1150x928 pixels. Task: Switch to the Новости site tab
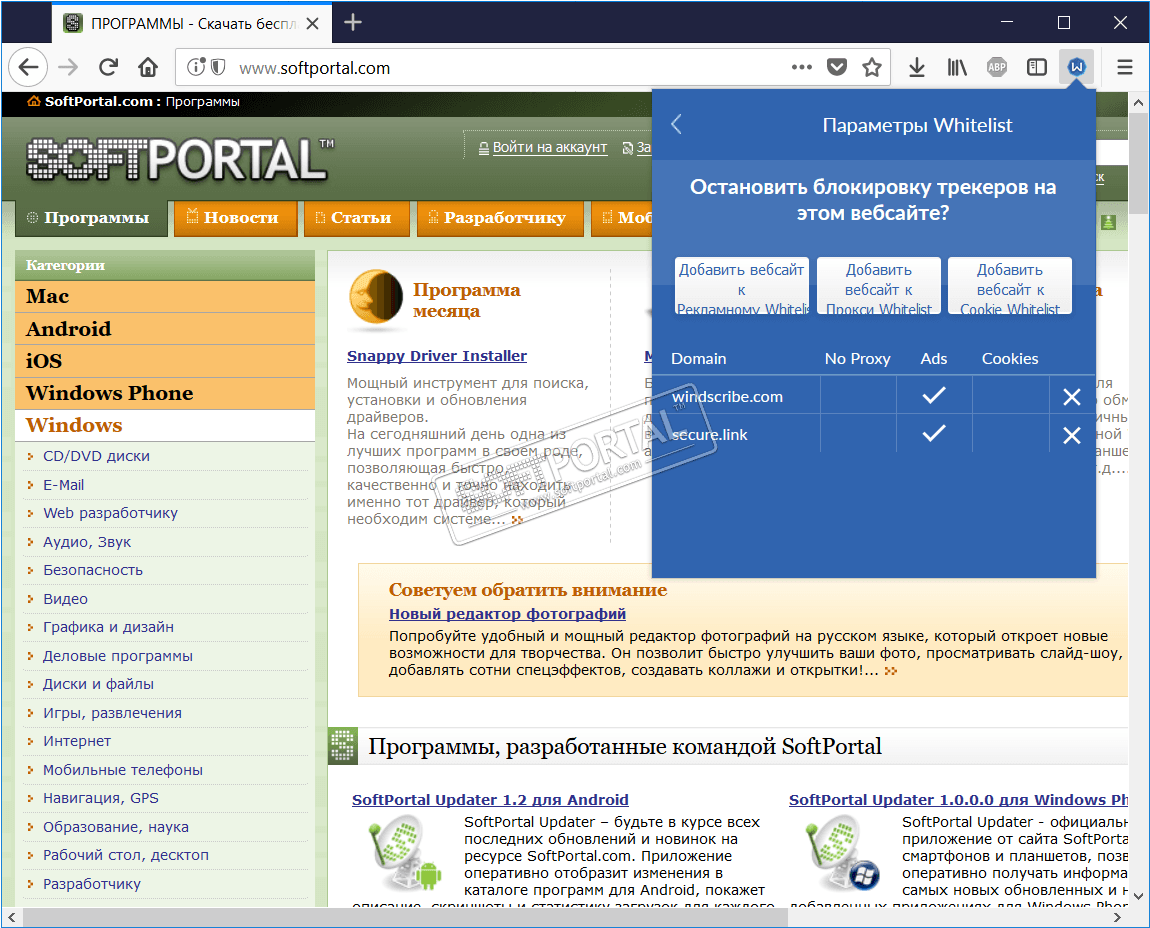click(x=235, y=218)
